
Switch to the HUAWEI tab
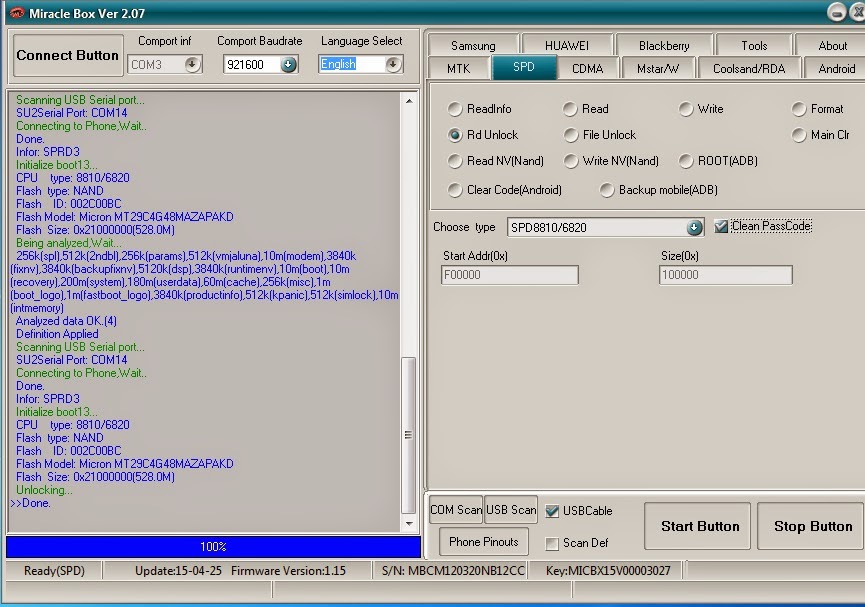point(567,45)
